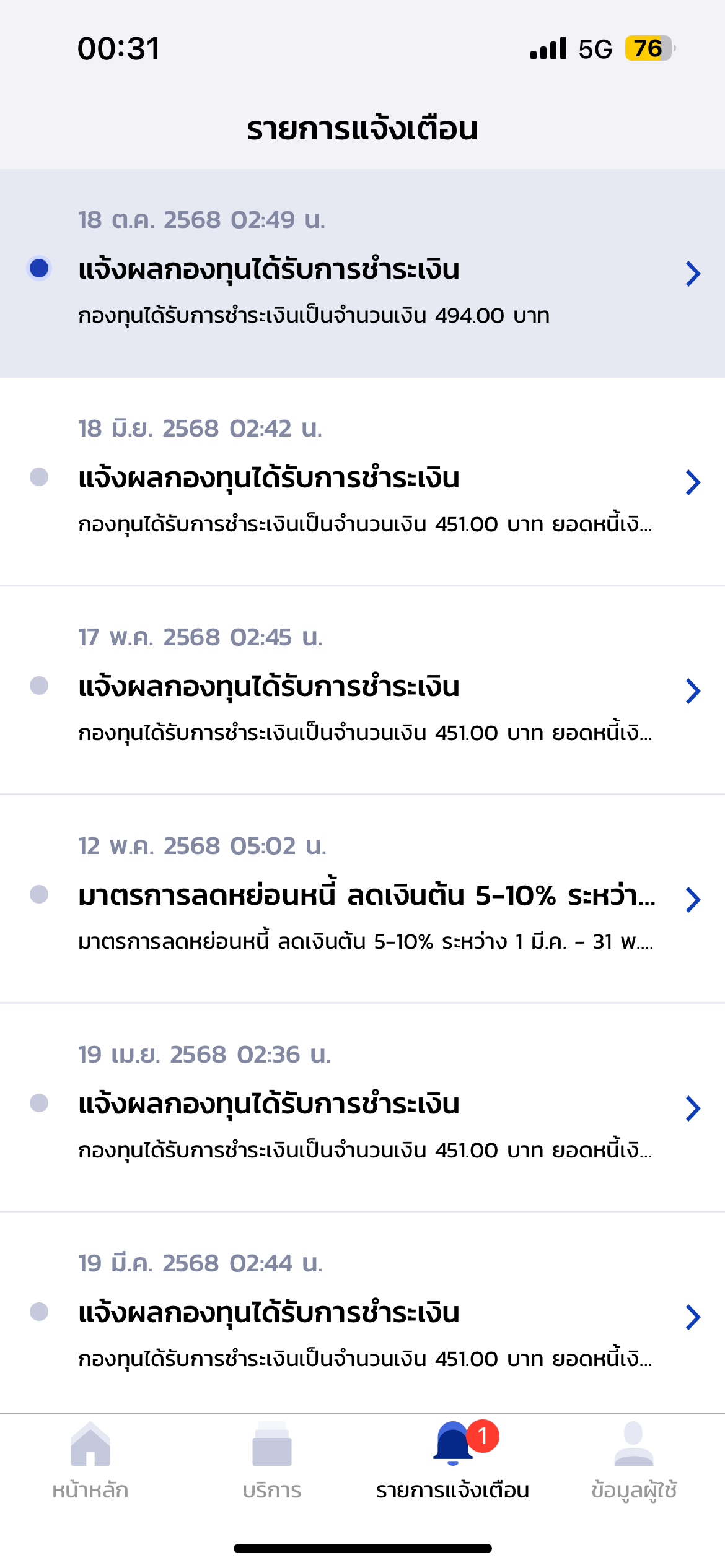
Task: Tap the 5G network indicator
Action: [x=595, y=49]
